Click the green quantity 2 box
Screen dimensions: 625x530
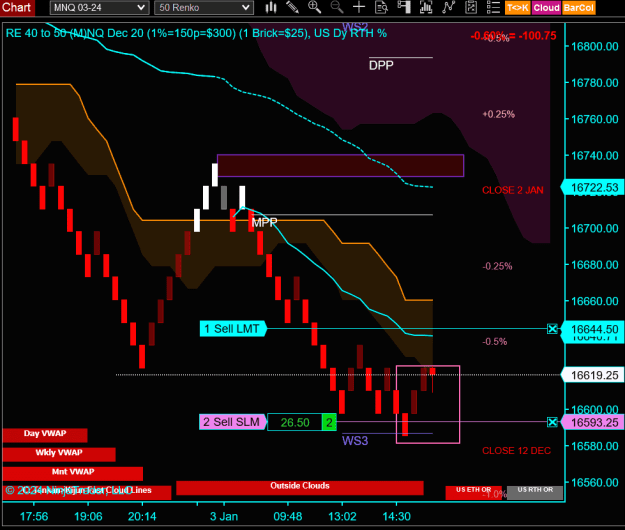click(329, 422)
